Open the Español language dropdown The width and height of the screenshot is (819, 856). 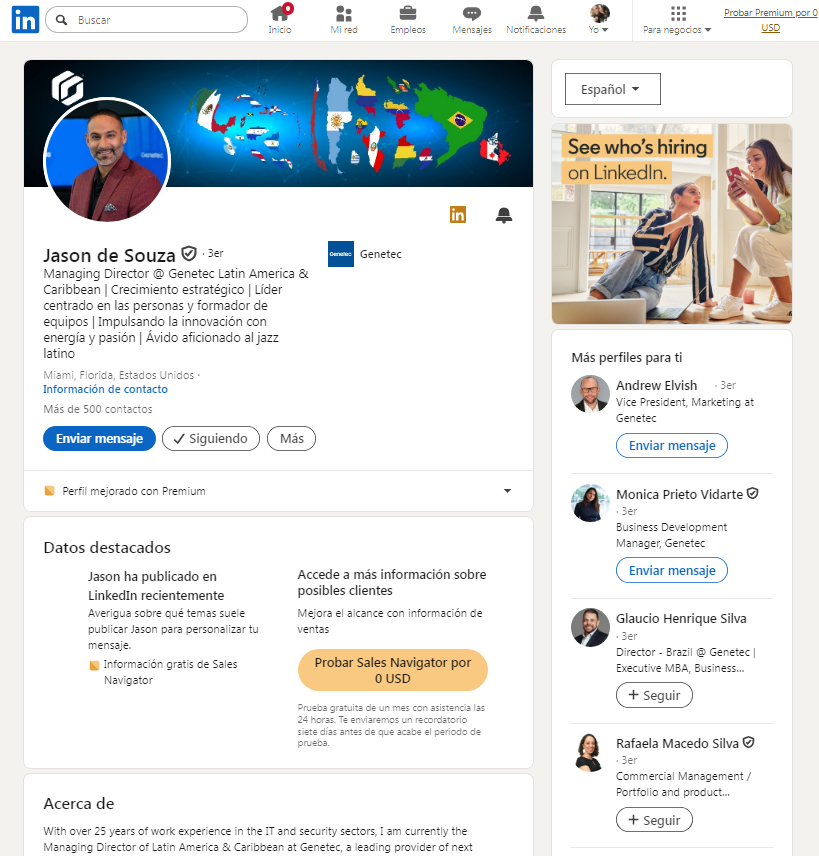coord(613,89)
